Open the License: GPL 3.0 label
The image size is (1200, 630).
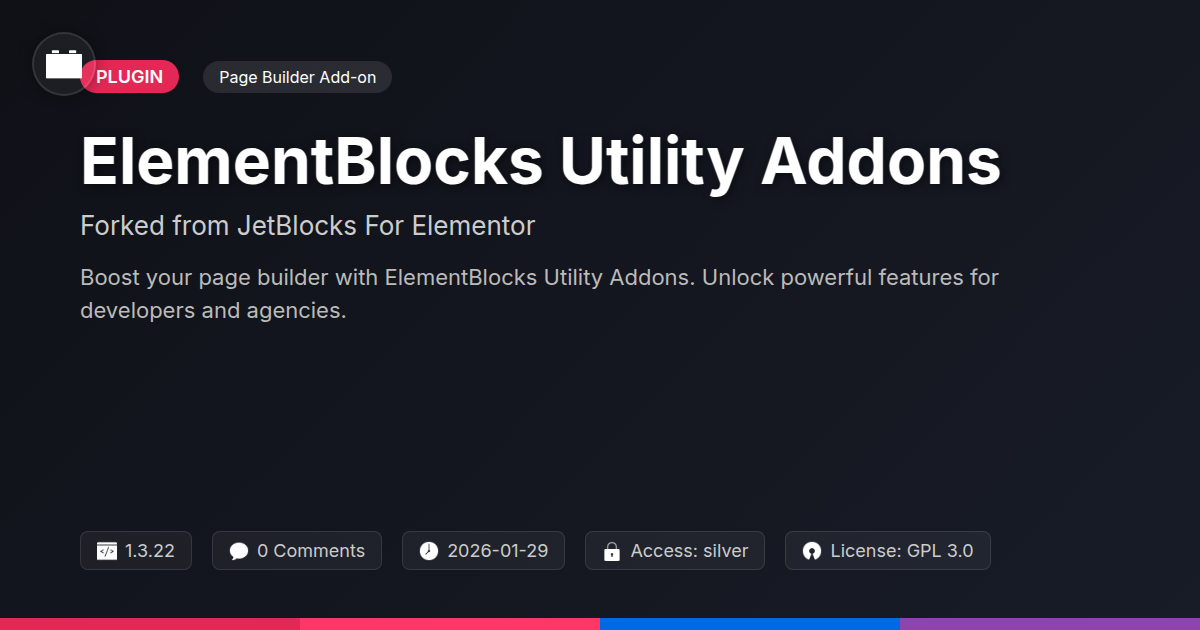coord(901,551)
